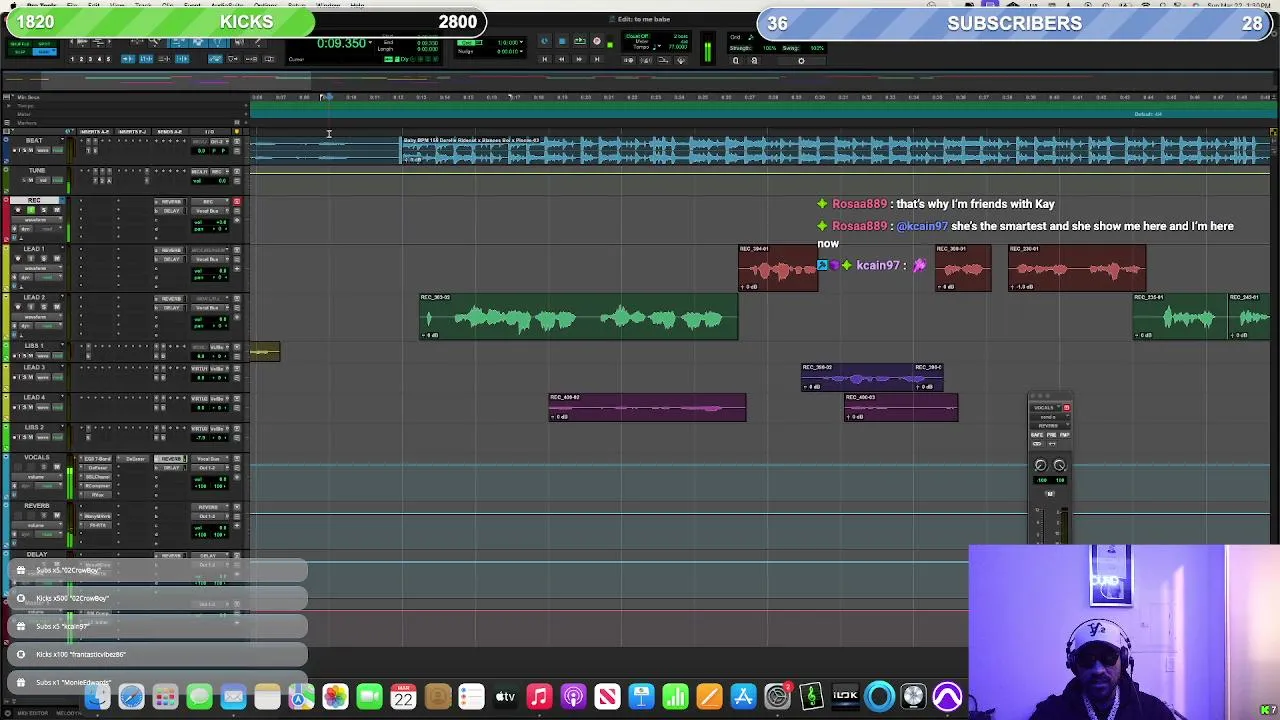Open the Nudge value dropdown

pyautogui.click(x=521, y=51)
